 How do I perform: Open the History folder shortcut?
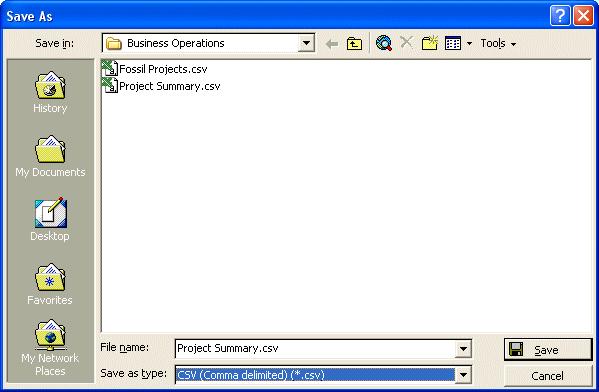(50, 92)
